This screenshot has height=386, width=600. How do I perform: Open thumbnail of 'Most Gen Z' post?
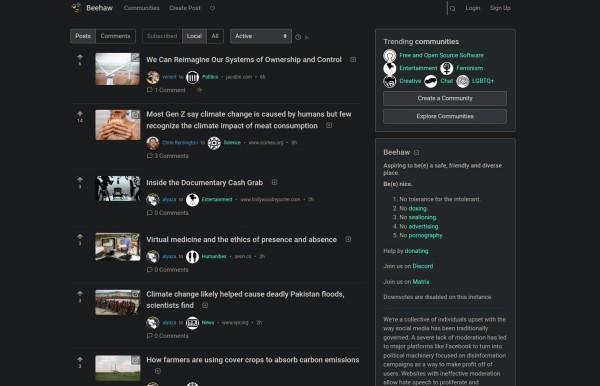(117, 125)
